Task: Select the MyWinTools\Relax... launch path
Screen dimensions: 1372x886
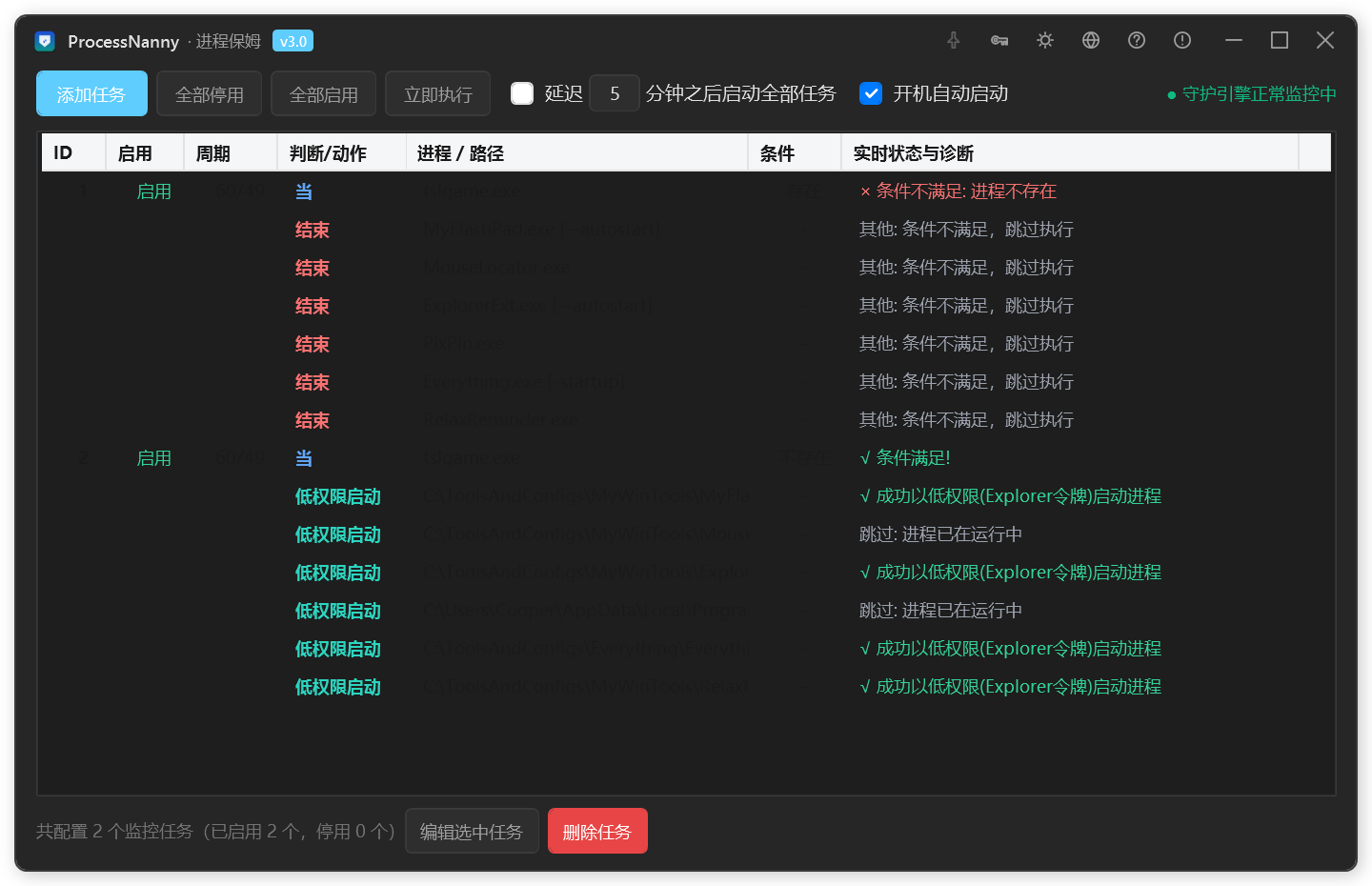Action: point(586,687)
